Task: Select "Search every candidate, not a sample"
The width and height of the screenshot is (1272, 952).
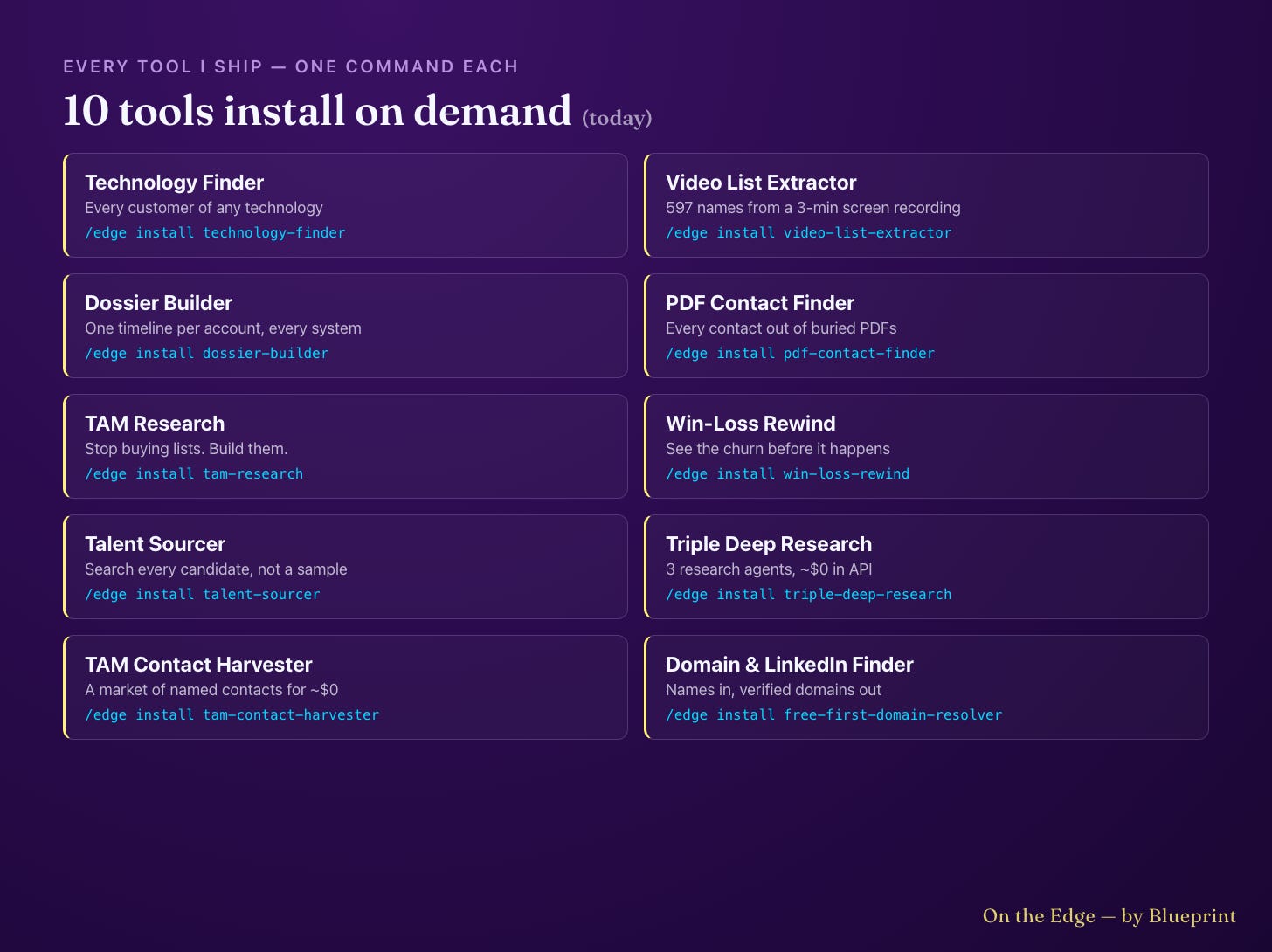Action: pyautogui.click(x=216, y=569)
